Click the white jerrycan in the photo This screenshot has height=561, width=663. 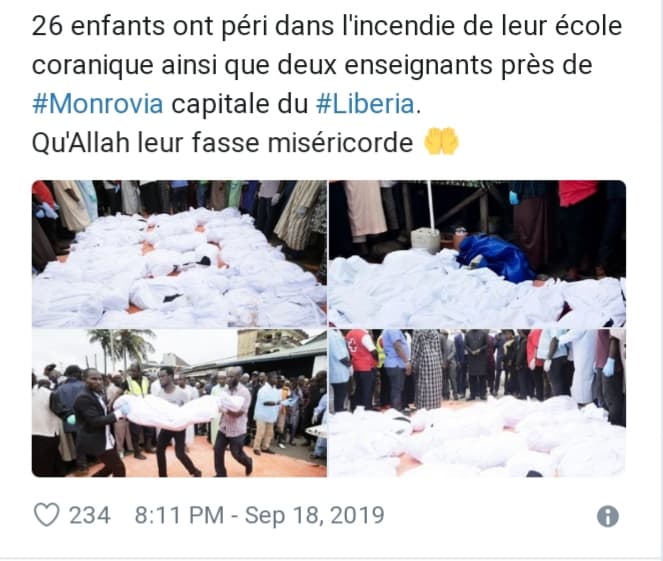click(x=425, y=240)
